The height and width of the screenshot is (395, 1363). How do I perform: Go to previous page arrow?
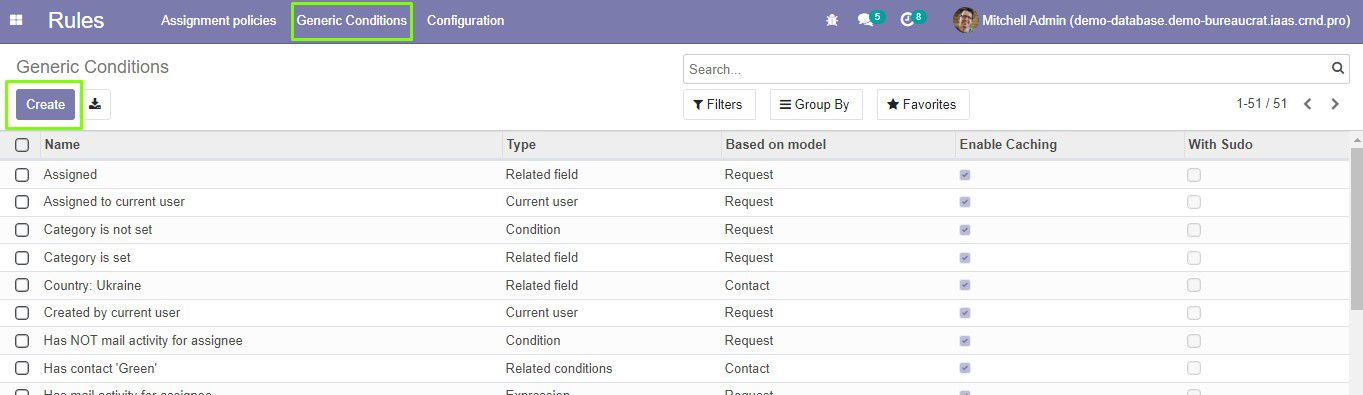pos(1307,104)
